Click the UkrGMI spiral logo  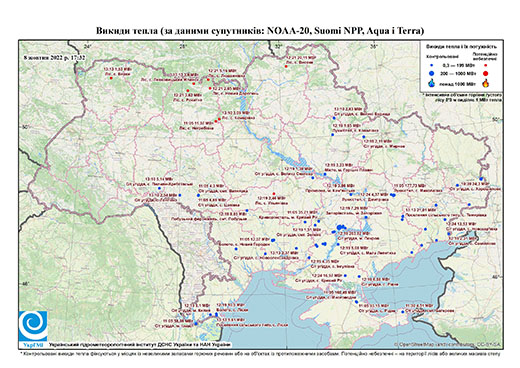click(33, 326)
